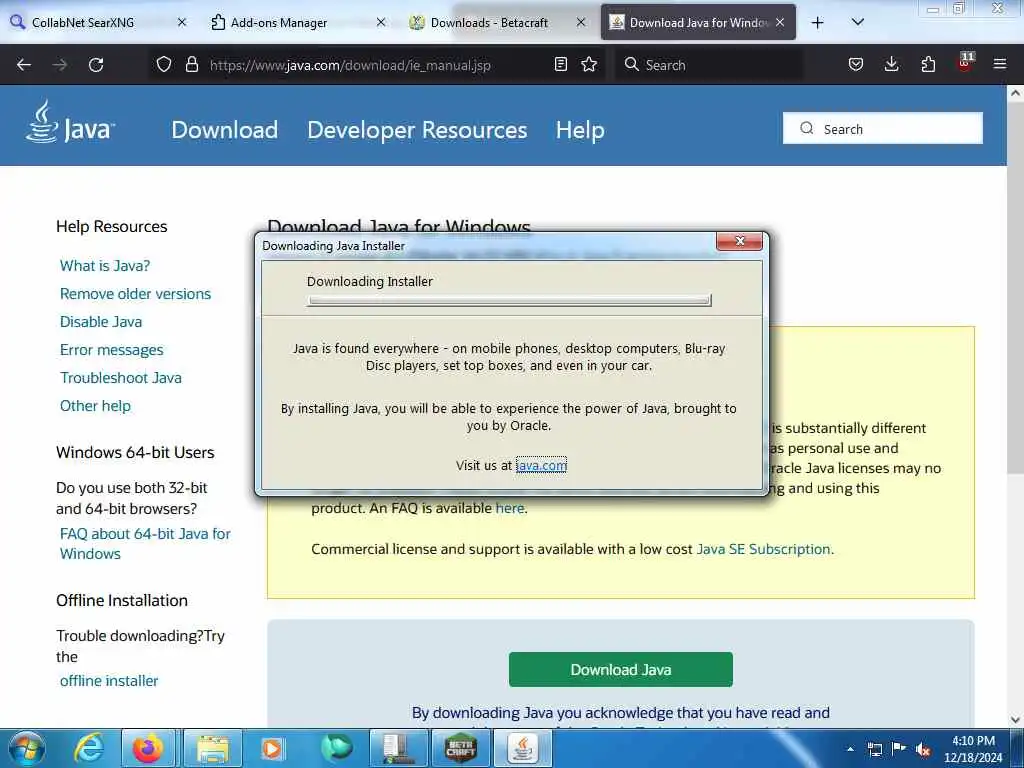
Task: Click the Downloading Installer progress bar
Action: click(x=509, y=300)
